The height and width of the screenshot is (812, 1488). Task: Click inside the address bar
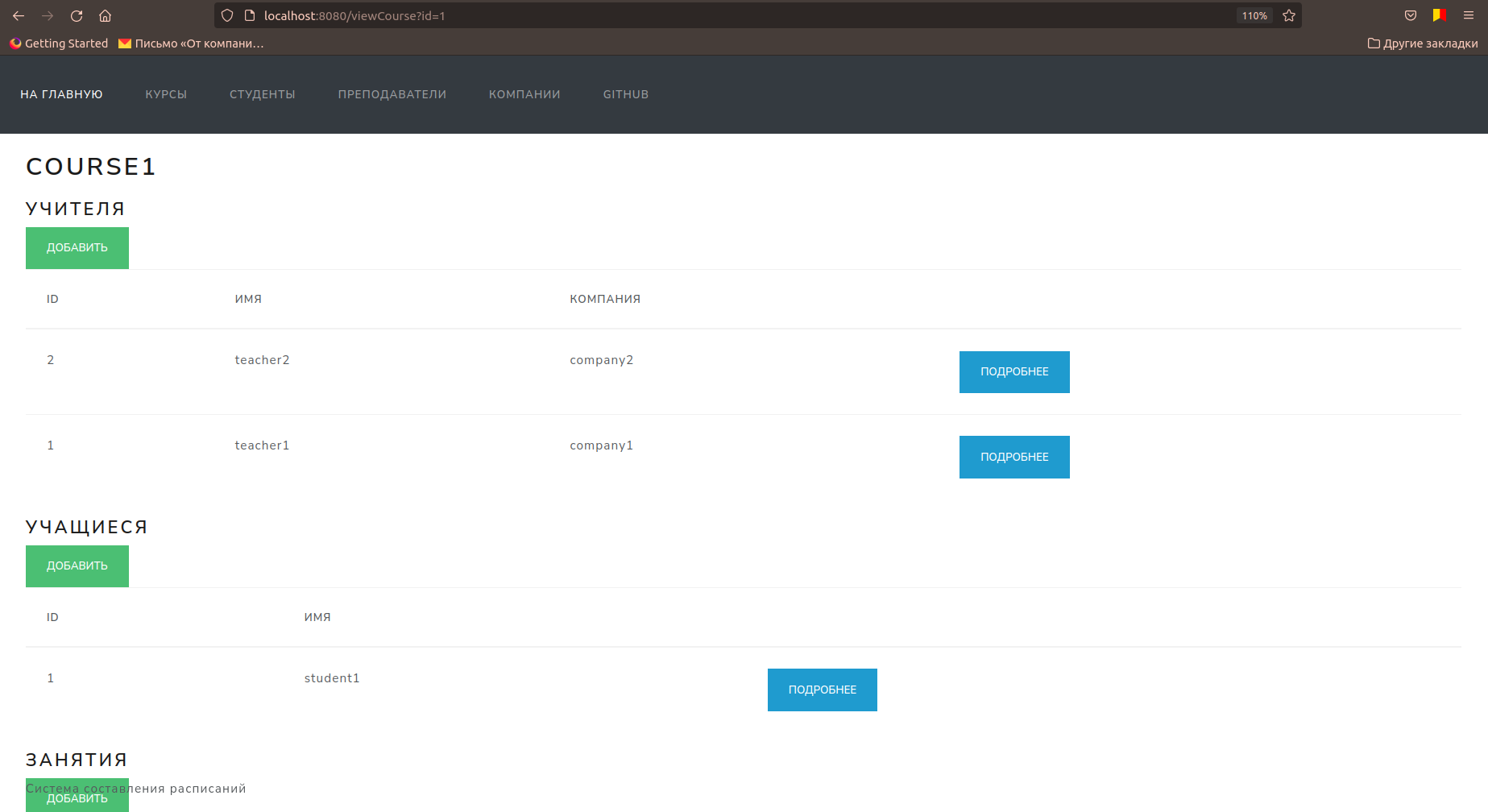tap(564, 15)
